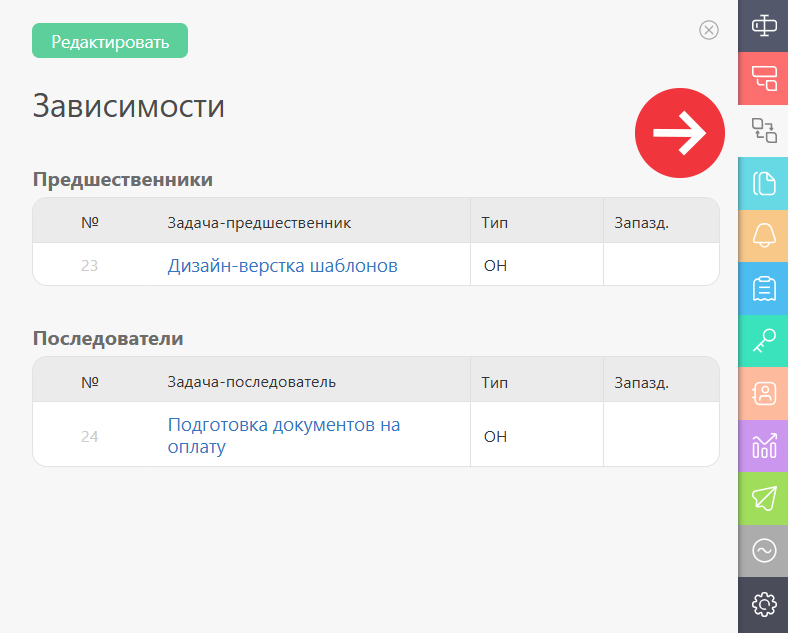Viewport: 788px width, 633px height.
Task: Click predecessor number 23 cell
Action: coord(89,265)
